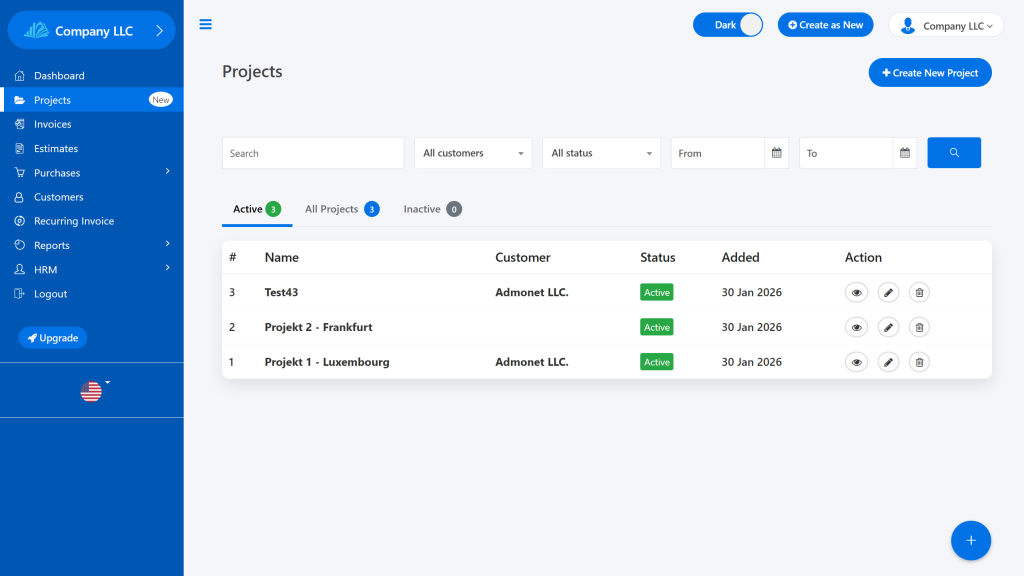
Task: Delete the Projekt 2 - Frankfurt project
Action: coord(919,327)
